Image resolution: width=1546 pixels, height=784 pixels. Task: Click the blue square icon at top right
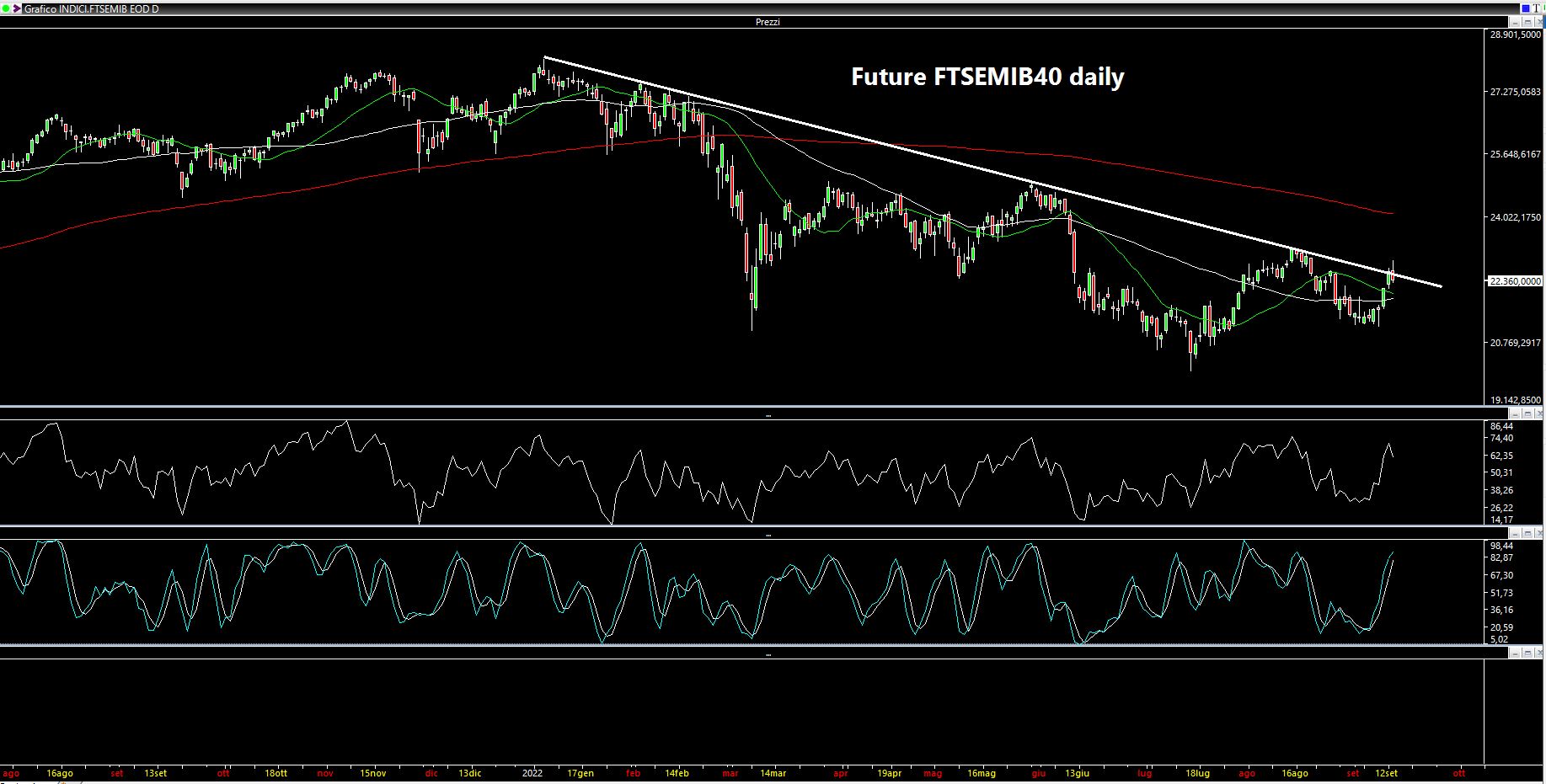click(x=1526, y=8)
